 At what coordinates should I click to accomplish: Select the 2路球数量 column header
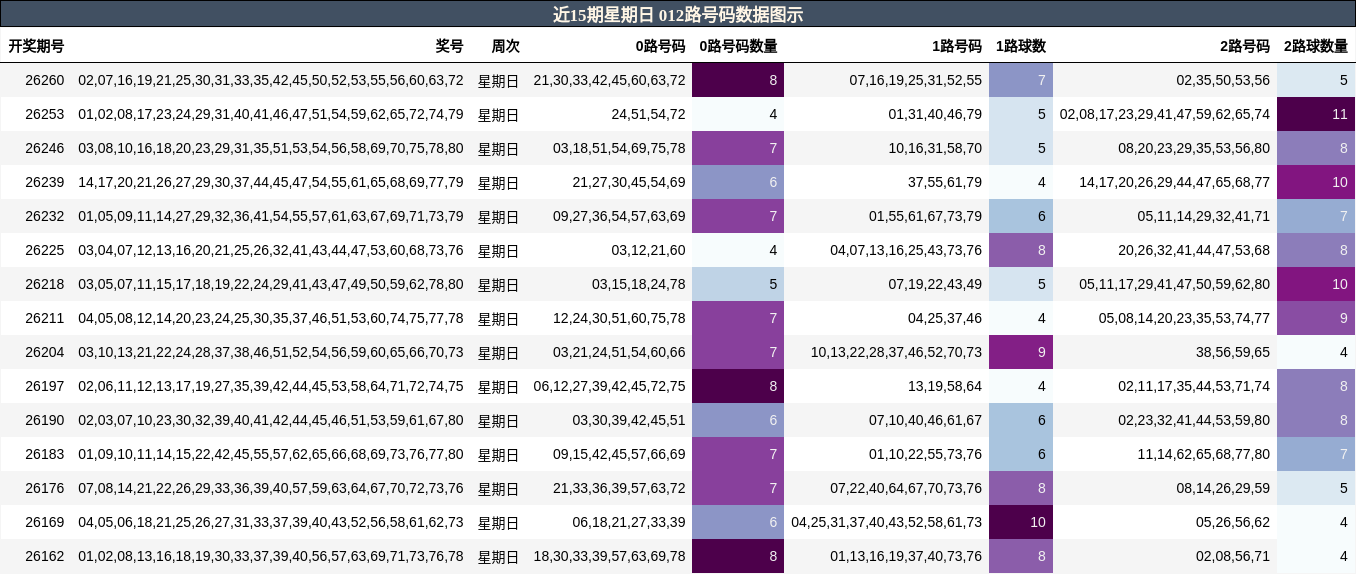coord(1316,46)
